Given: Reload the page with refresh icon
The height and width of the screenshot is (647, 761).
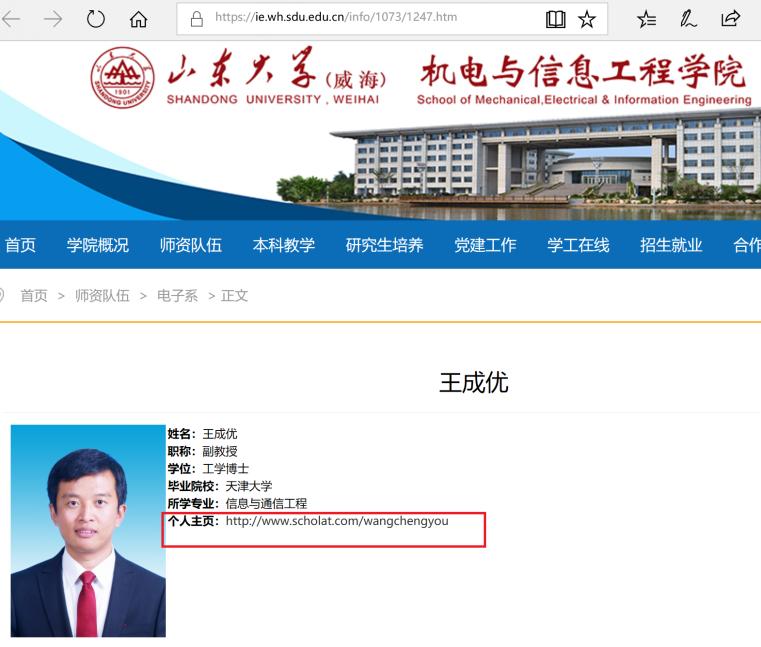Looking at the screenshot, I should pyautogui.click(x=96, y=19).
